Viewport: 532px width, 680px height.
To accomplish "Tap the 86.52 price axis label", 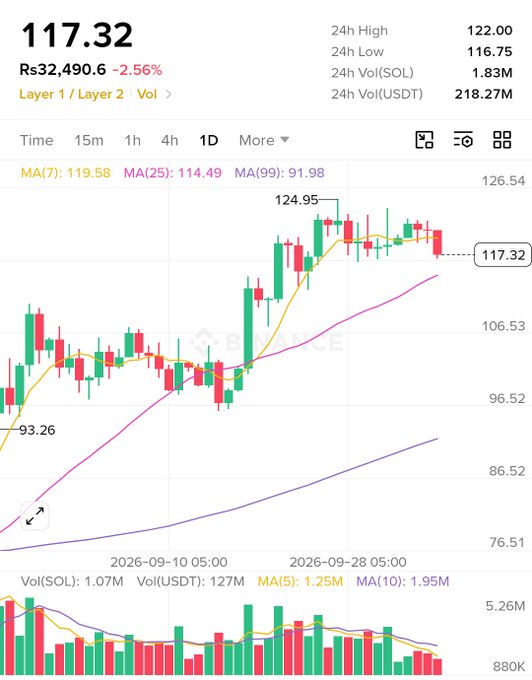I will tap(507, 471).
